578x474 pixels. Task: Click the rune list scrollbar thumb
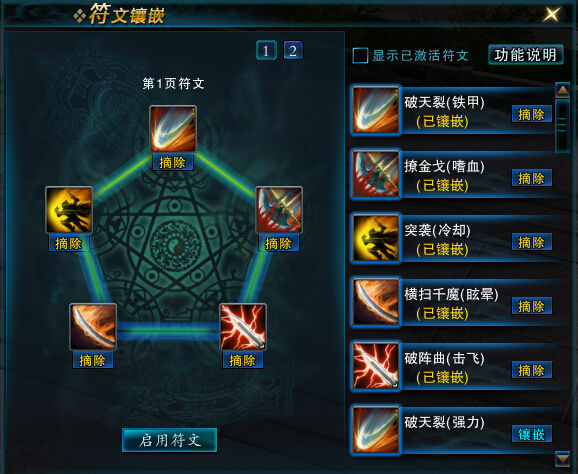[x=563, y=125]
